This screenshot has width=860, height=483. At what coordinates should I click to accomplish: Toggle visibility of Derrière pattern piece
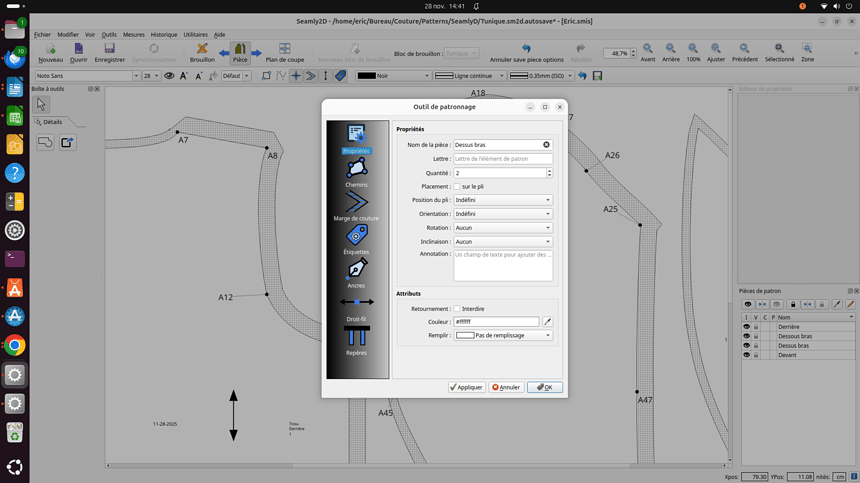click(746, 327)
